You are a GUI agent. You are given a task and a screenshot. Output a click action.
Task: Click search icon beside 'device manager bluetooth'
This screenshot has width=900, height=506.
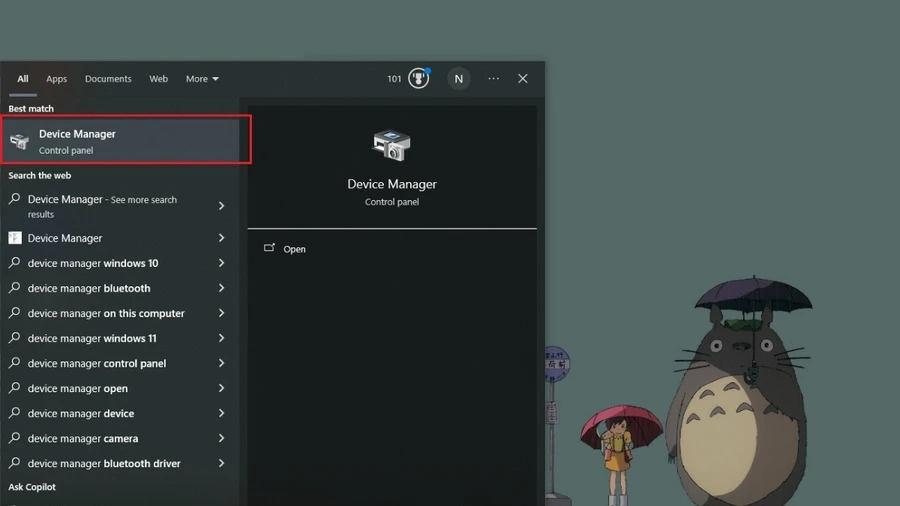(x=14, y=287)
